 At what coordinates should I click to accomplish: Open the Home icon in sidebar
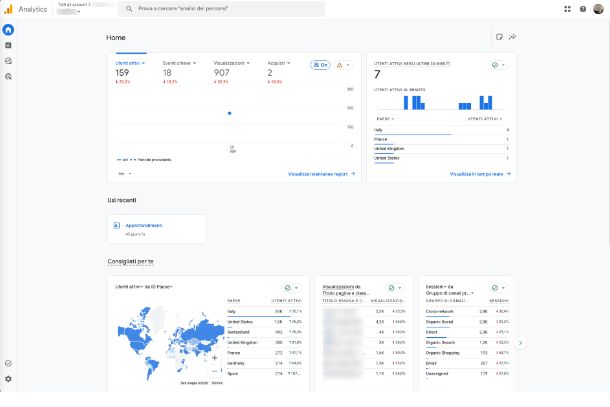coord(8,30)
